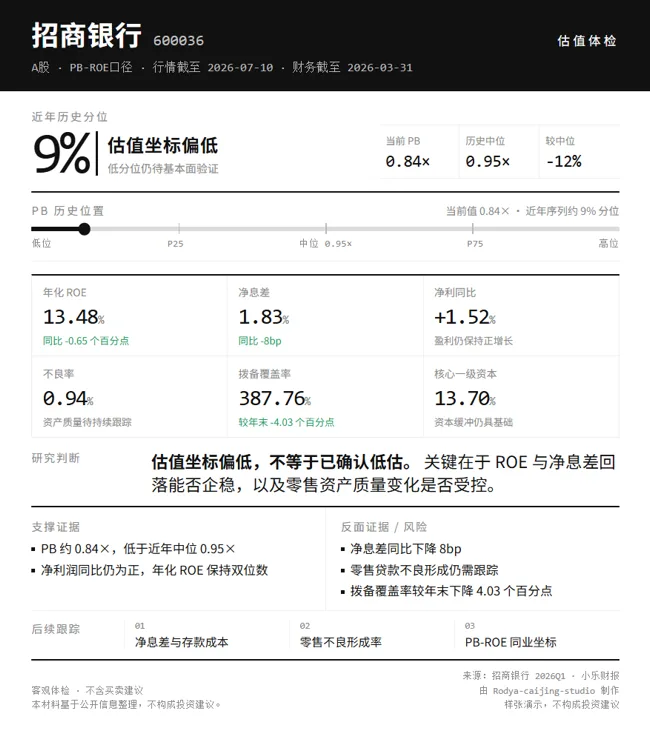Click the 同比 -8bp note
This screenshot has width=650, height=749.
click(x=260, y=341)
